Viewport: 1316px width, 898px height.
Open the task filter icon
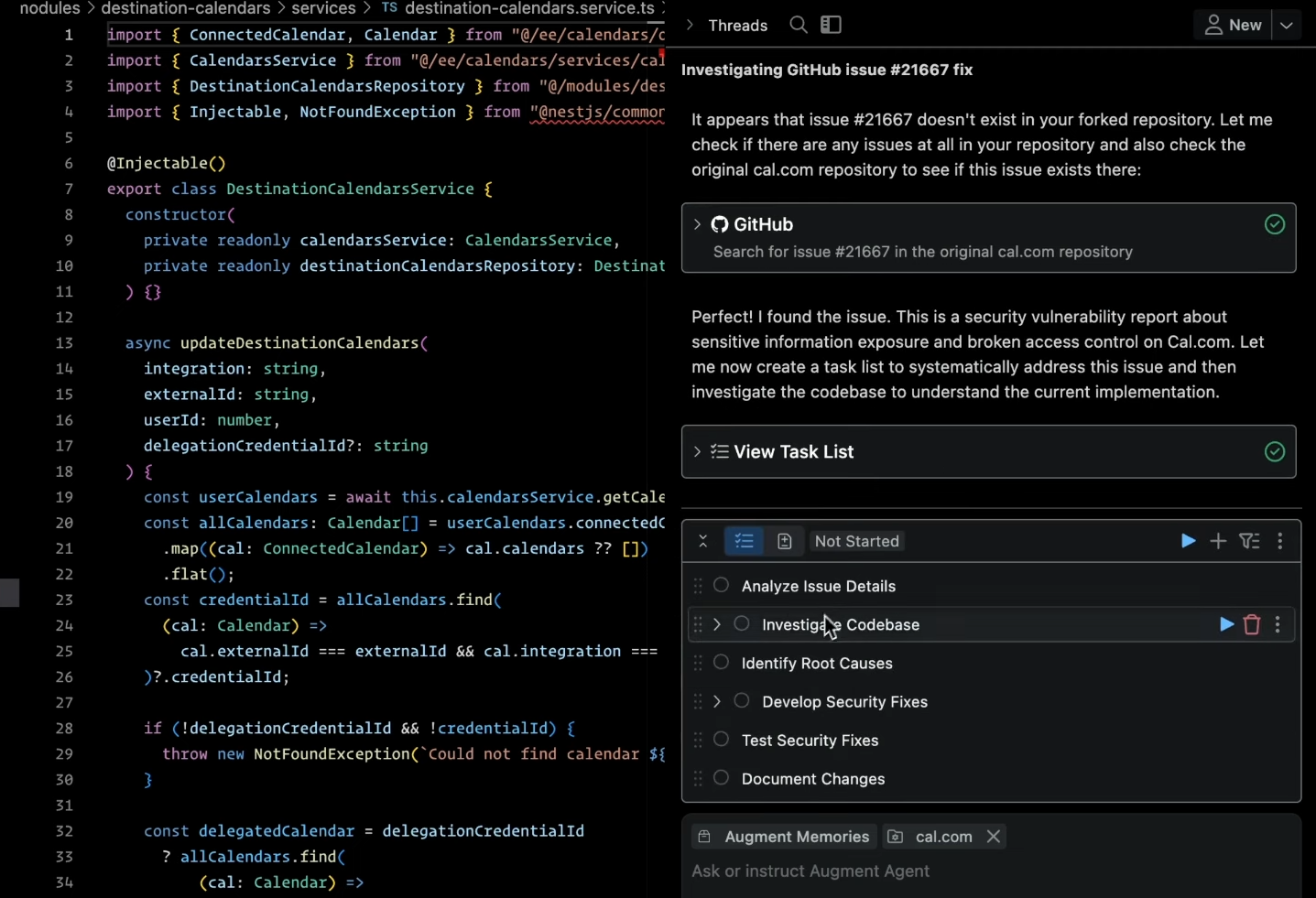click(x=1250, y=541)
